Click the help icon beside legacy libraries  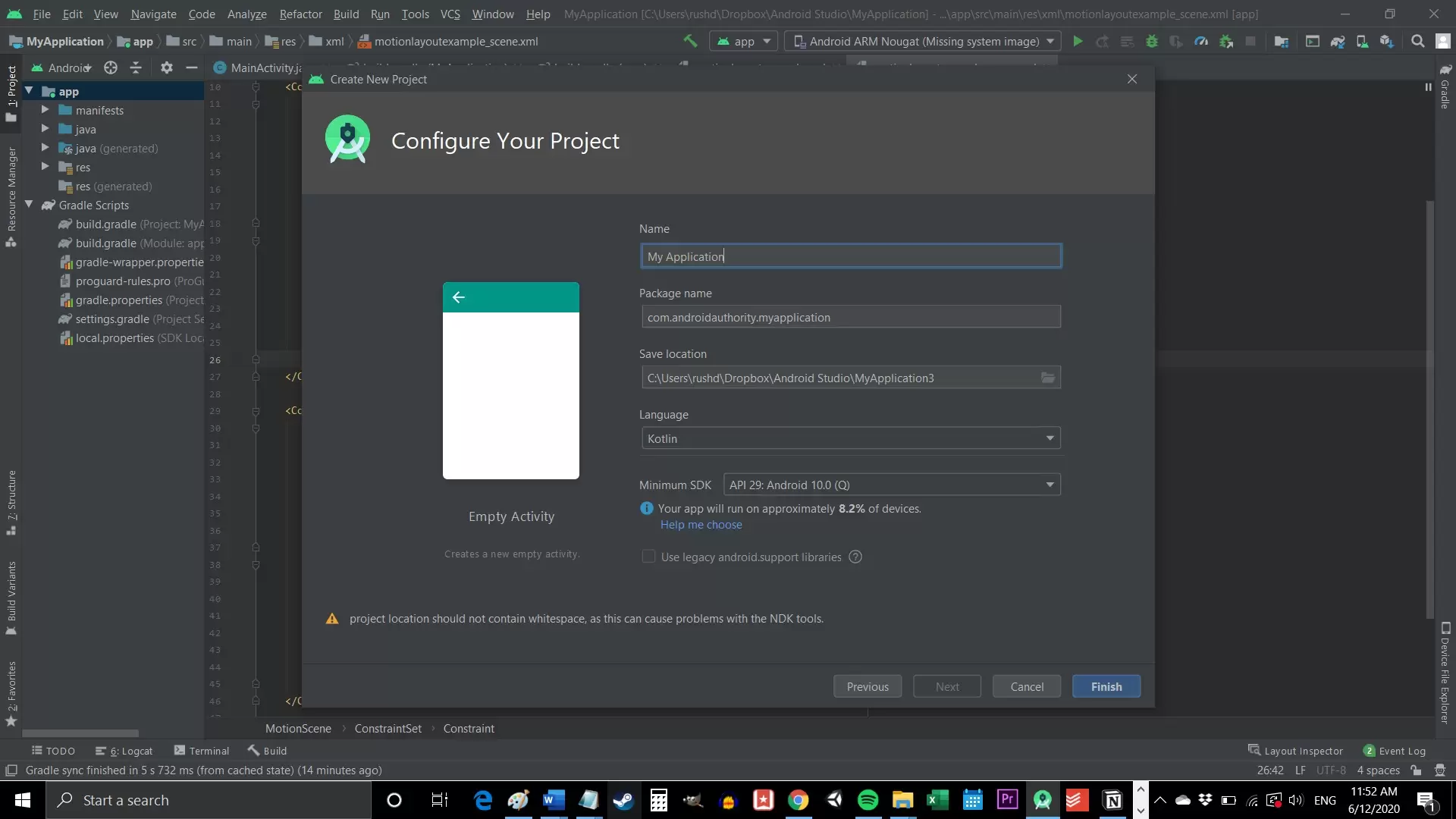[x=855, y=557]
